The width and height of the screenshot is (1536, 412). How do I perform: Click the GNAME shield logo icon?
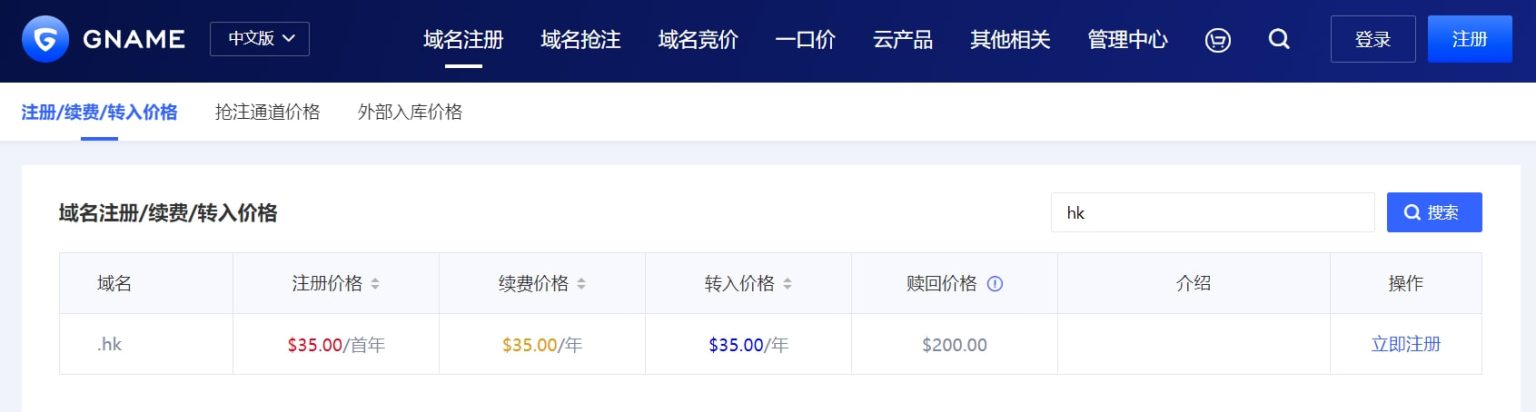pyautogui.click(x=45, y=39)
